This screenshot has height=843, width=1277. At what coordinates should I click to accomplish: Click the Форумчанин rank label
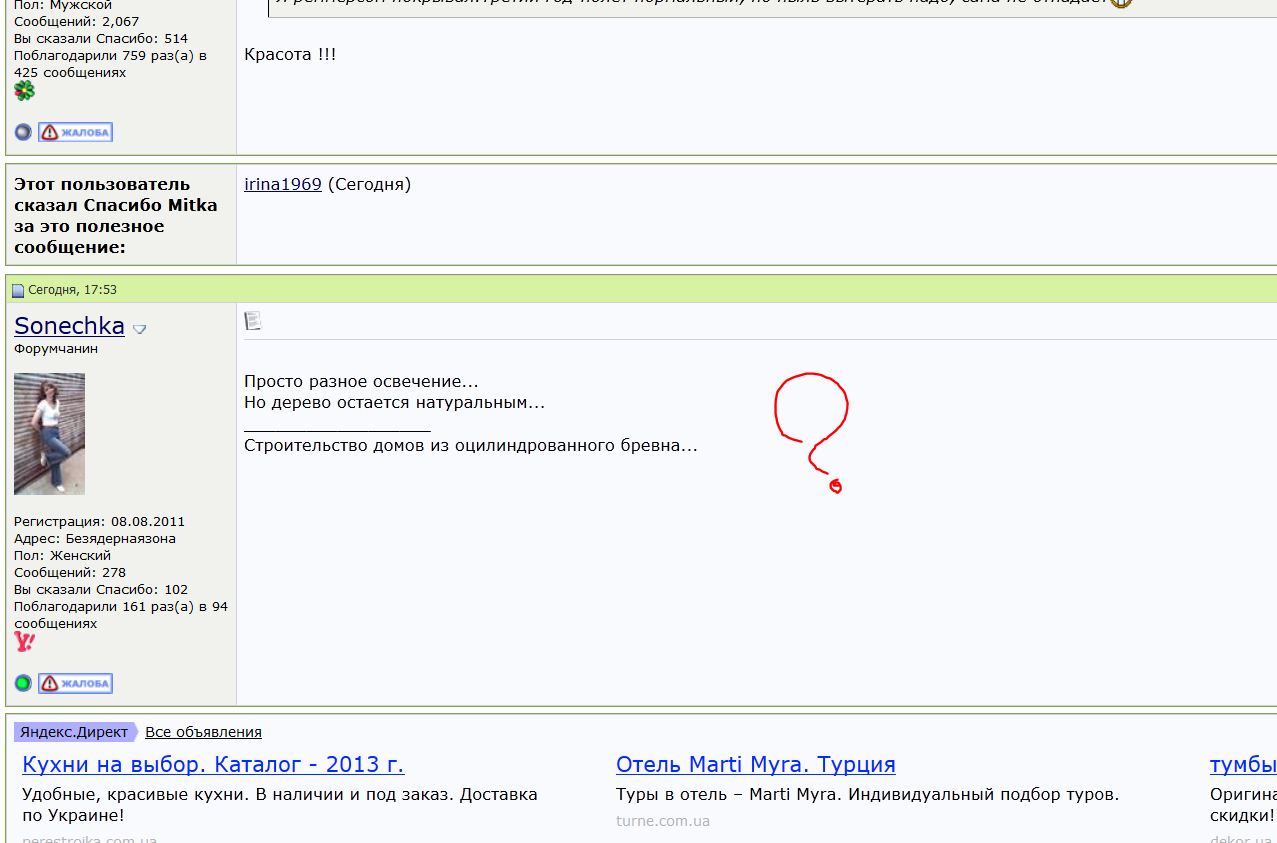click(56, 349)
